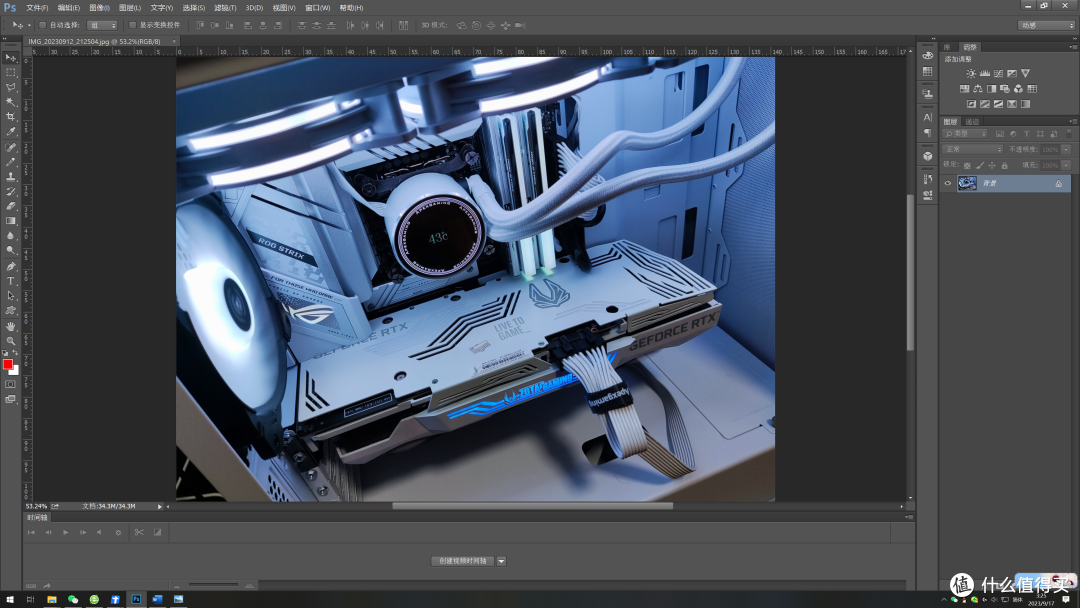Click the 创建视频时间轴 button

point(463,561)
